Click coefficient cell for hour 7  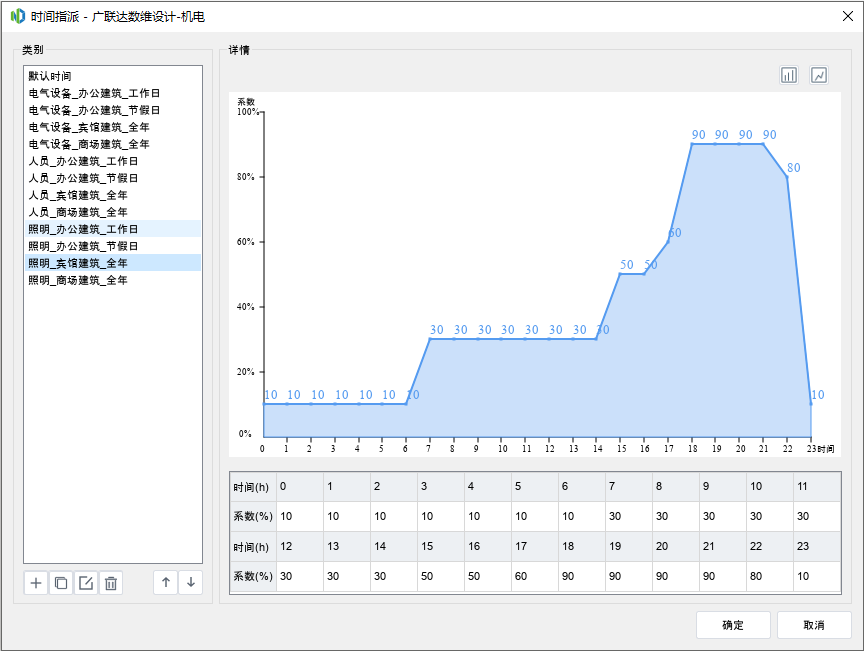629,517
